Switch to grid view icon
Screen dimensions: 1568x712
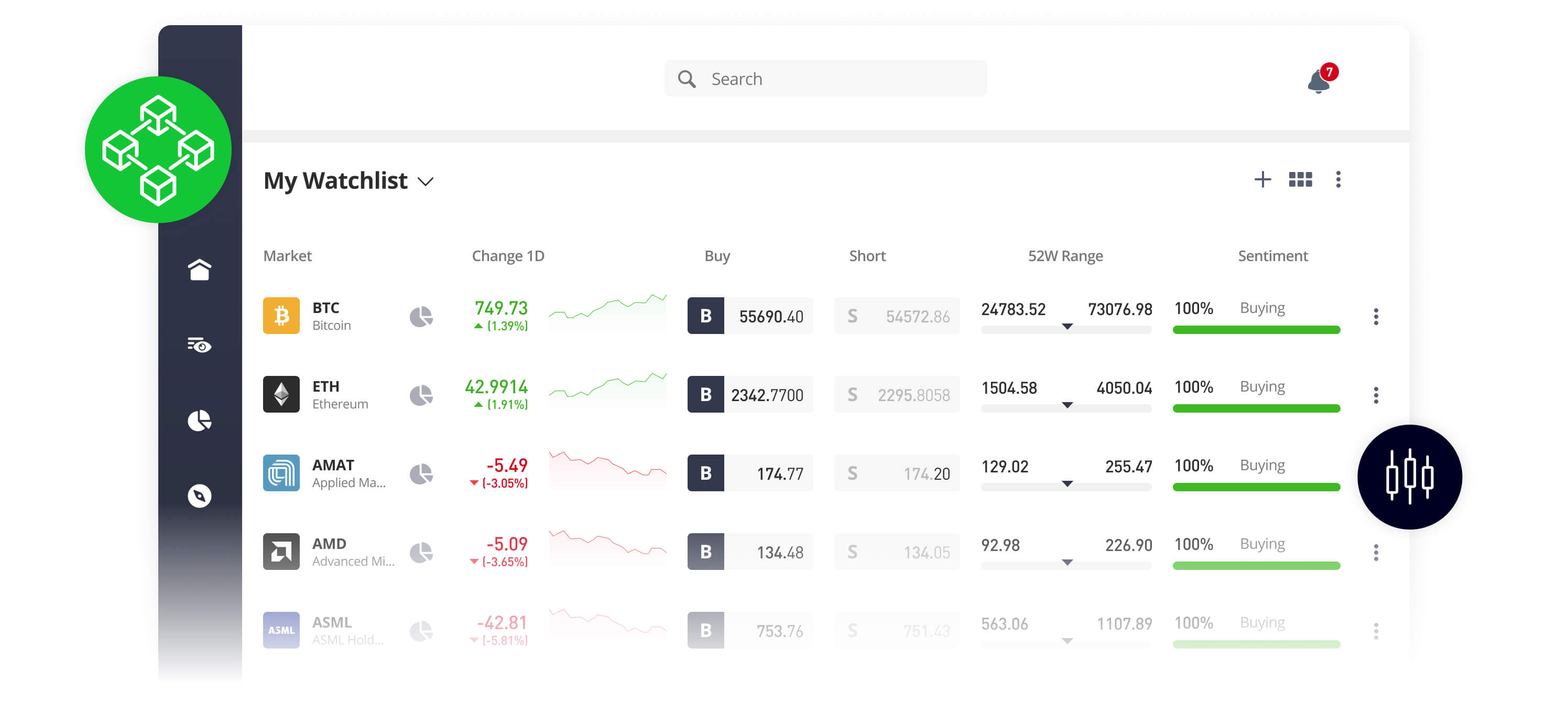[x=1300, y=180]
